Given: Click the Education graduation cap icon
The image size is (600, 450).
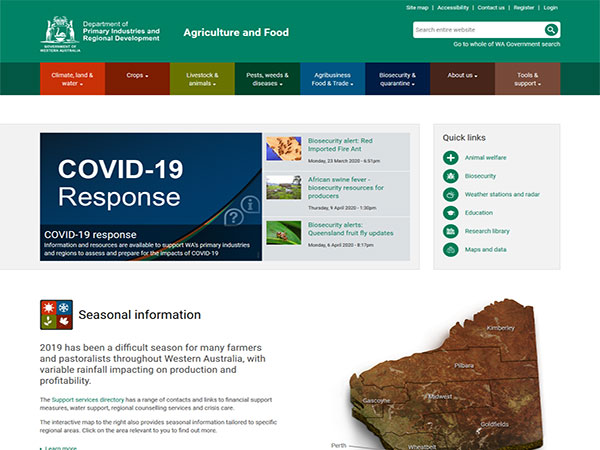Looking at the screenshot, I should 450,213.
